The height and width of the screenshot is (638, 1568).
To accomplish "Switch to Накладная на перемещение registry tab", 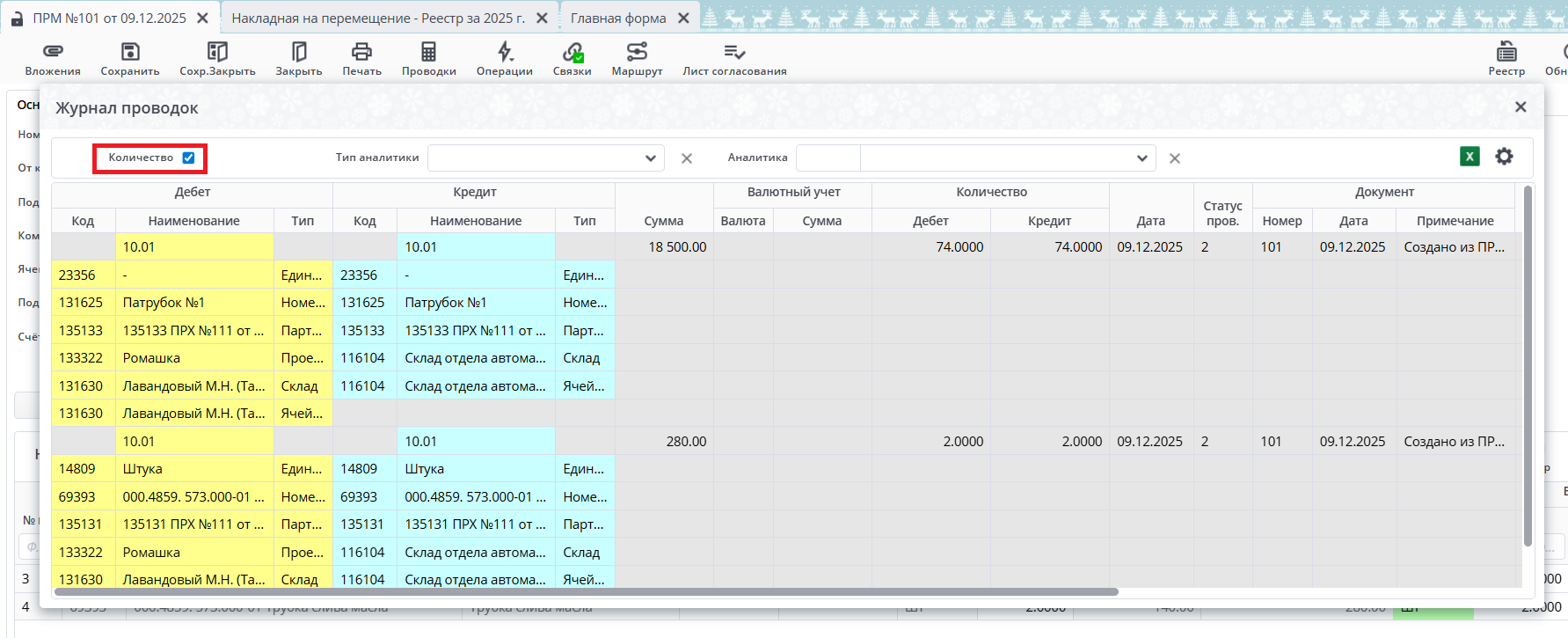I will (378, 18).
